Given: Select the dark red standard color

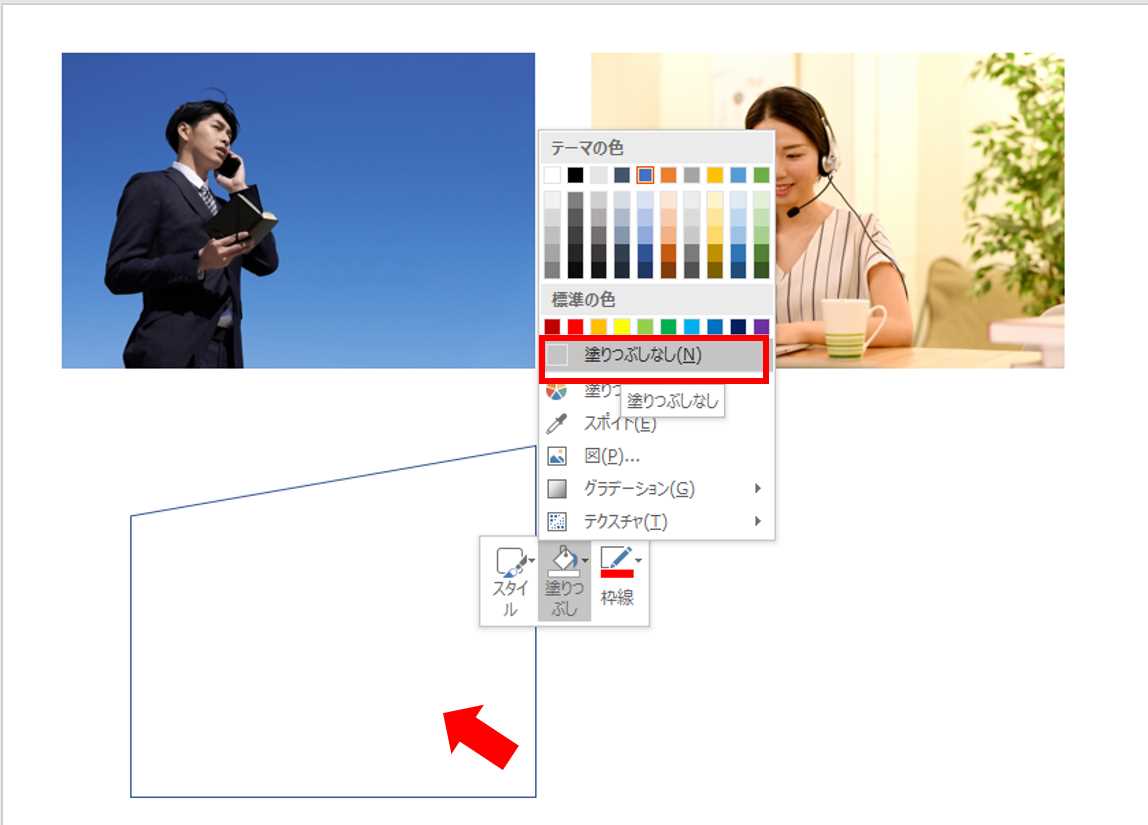Looking at the screenshot, I should tap(552, 325).
